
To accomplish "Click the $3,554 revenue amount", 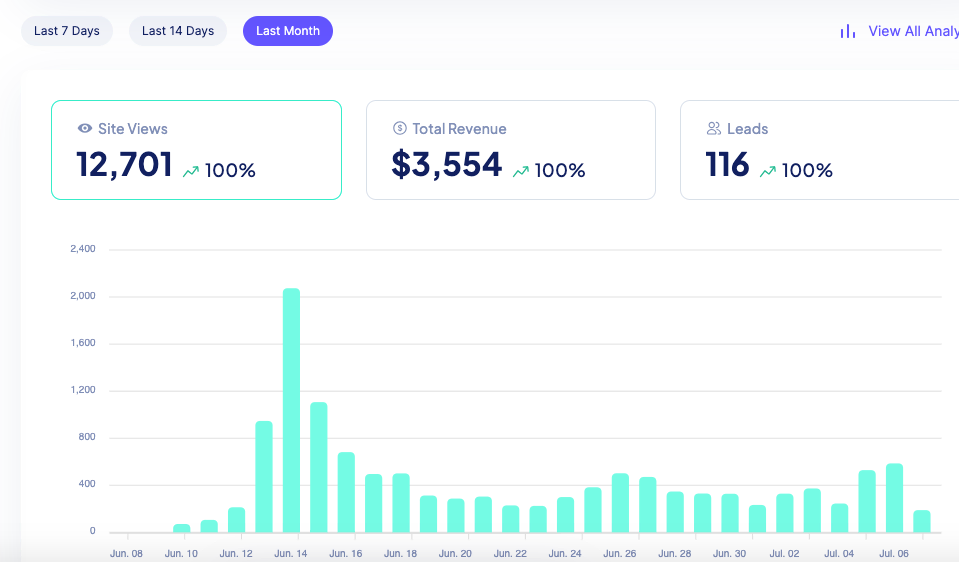I will (x=447, y=166).
